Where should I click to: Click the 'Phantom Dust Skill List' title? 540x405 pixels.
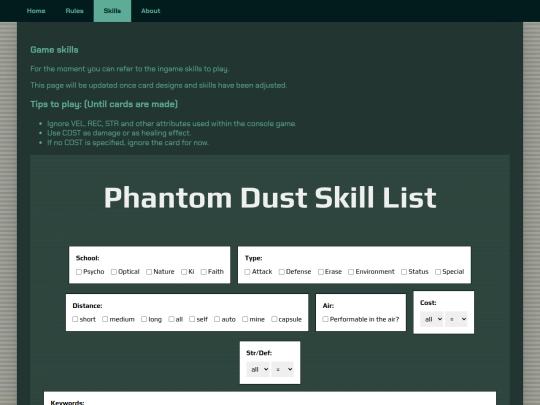(x=270, y=198)
